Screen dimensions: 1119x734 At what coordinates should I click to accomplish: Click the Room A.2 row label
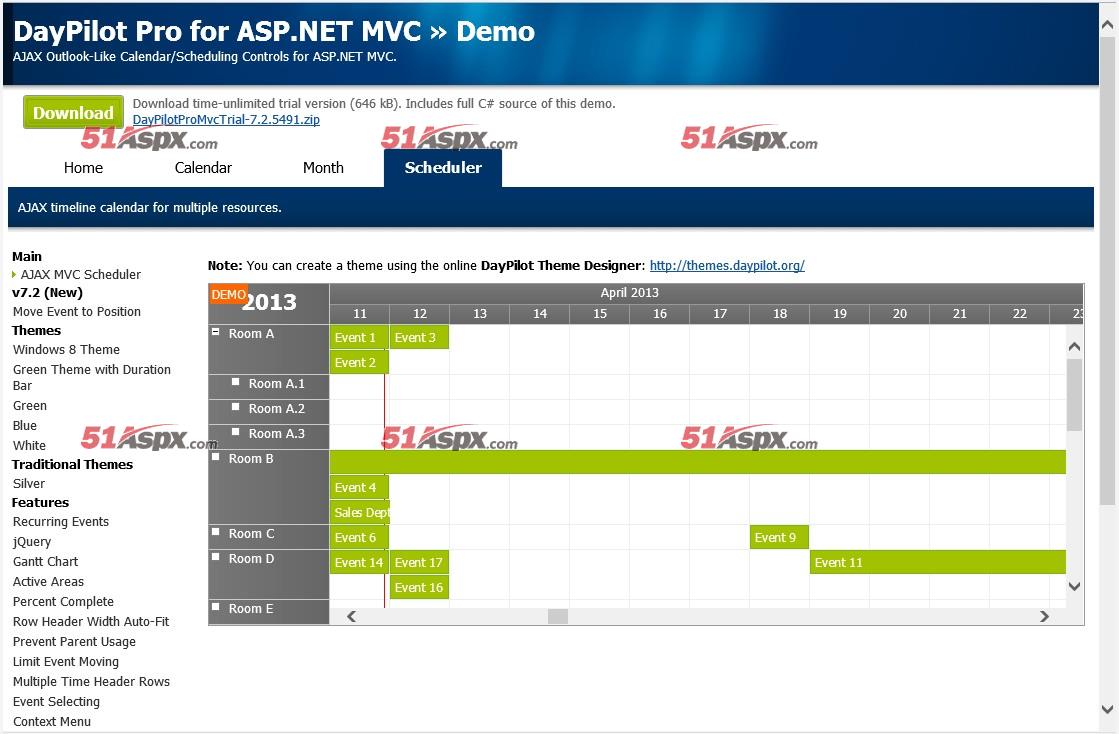[x=276, y=409]
